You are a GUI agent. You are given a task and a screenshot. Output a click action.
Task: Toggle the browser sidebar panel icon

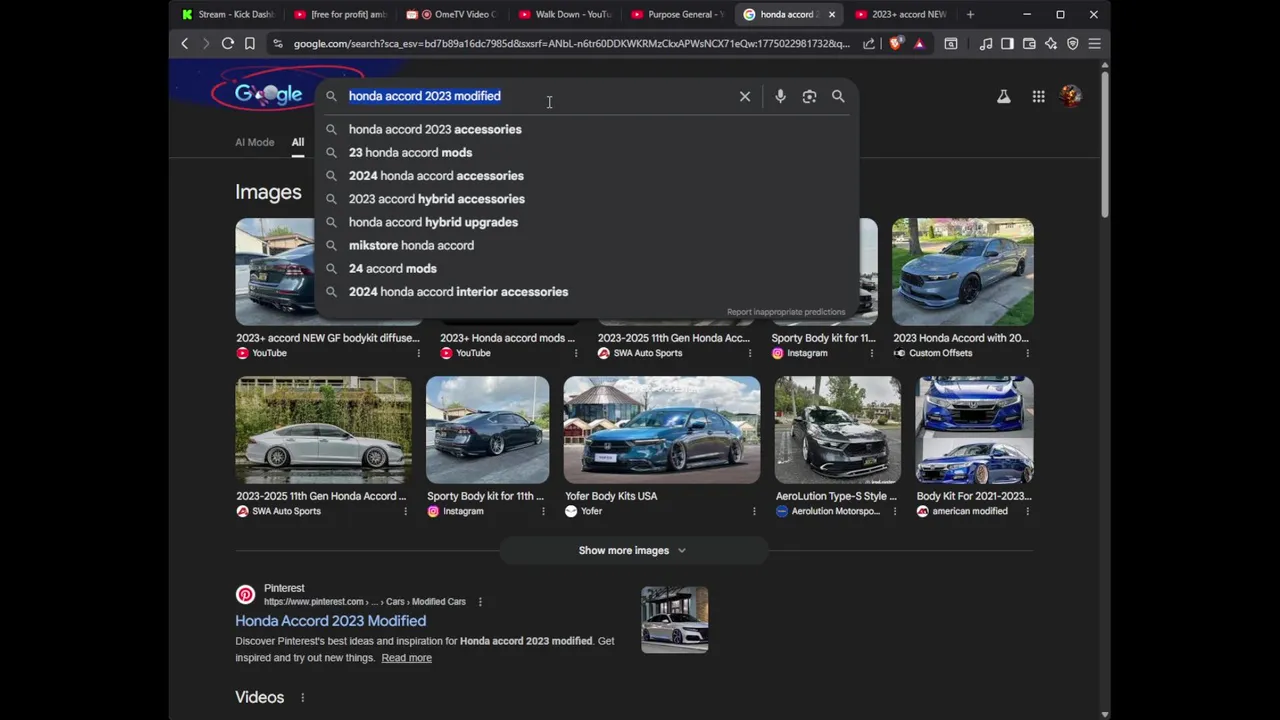tap(1007, 44)
